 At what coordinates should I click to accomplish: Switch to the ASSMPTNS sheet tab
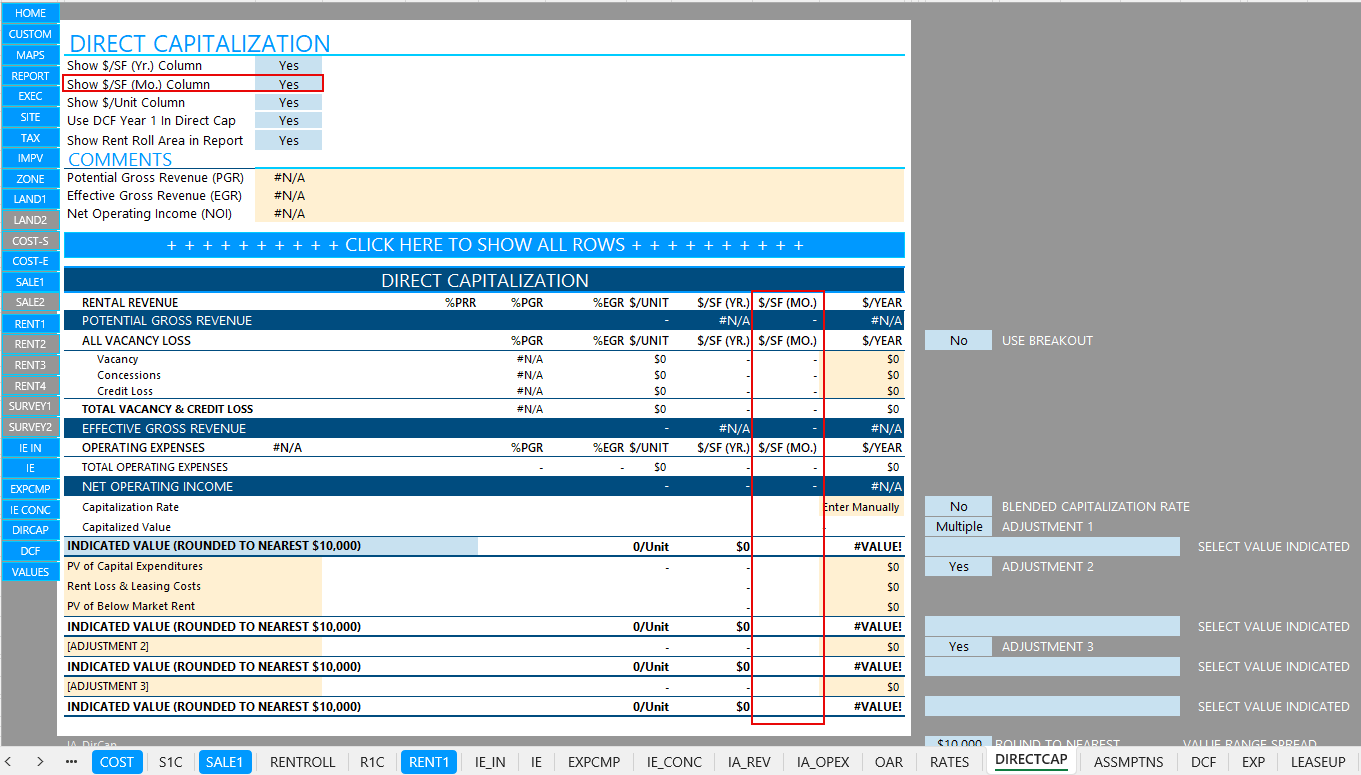(x=1130, y=762)
